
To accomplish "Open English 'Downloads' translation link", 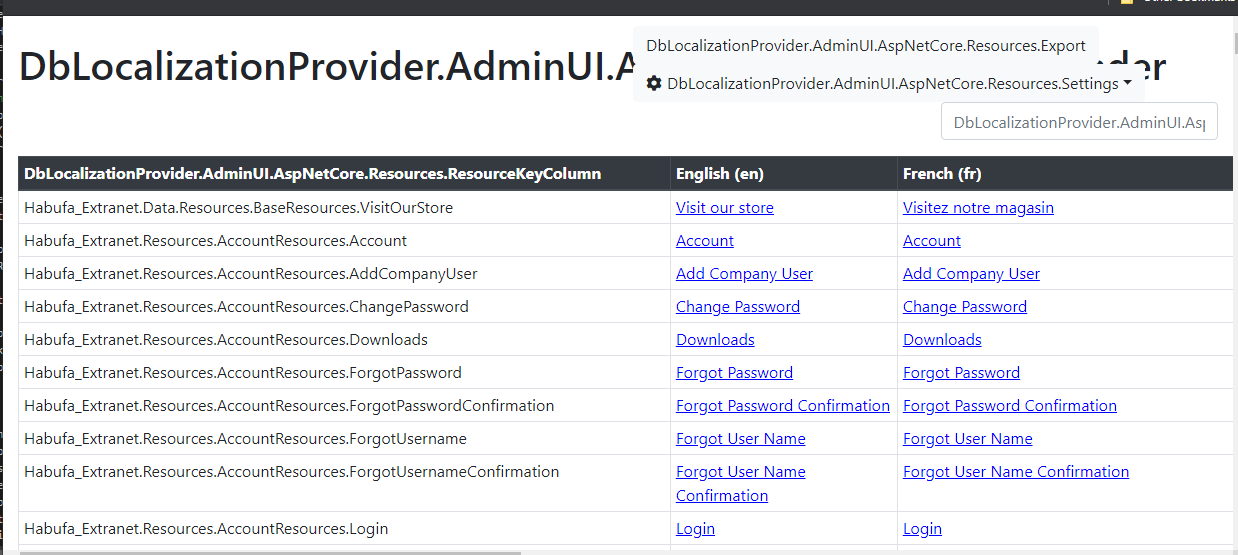I will 715,340.
